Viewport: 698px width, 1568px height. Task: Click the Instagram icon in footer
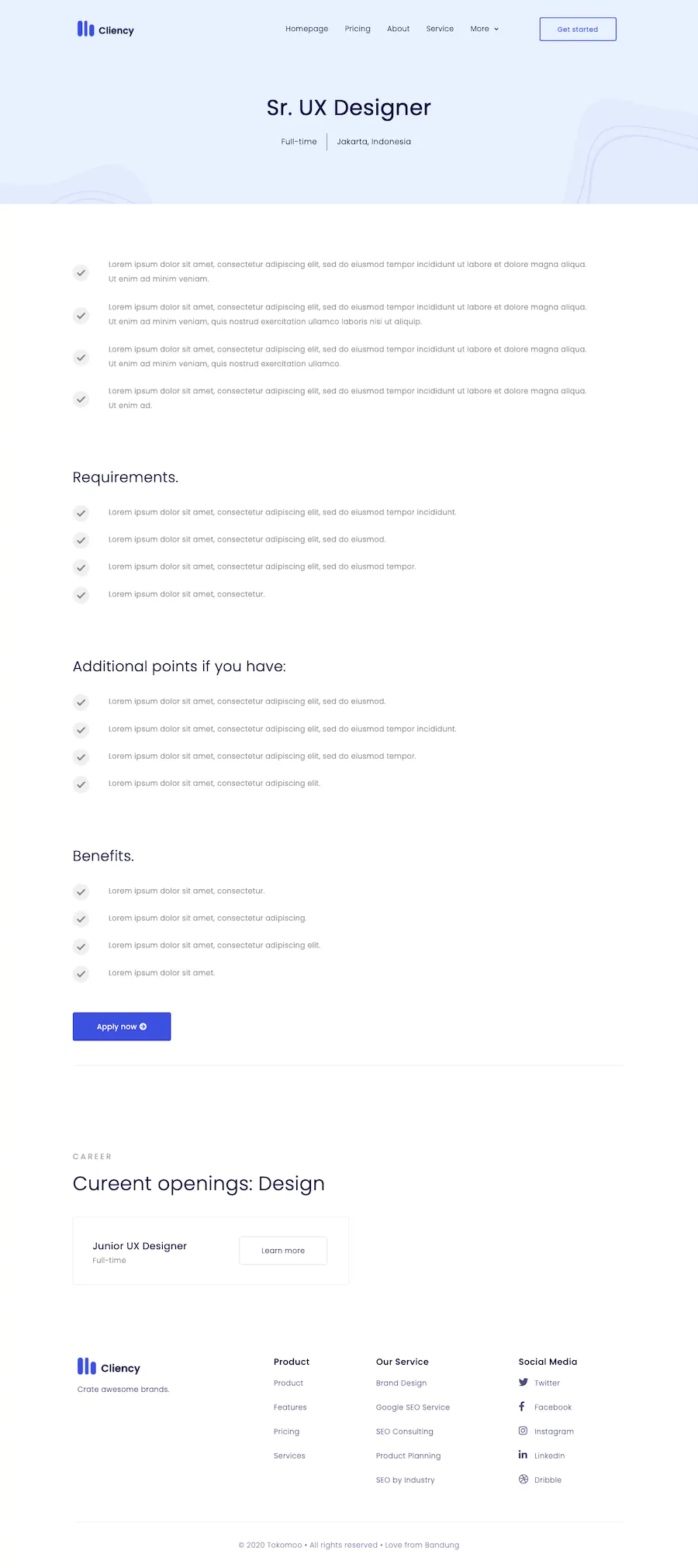coord(523,1430)
